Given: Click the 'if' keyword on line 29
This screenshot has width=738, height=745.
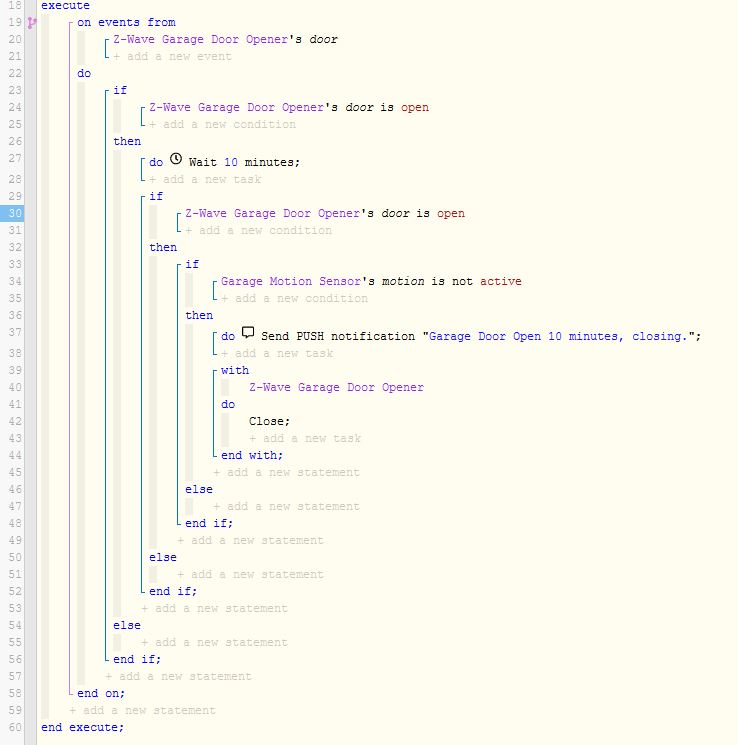Looking at the screenshot, I should click(156, 196).
